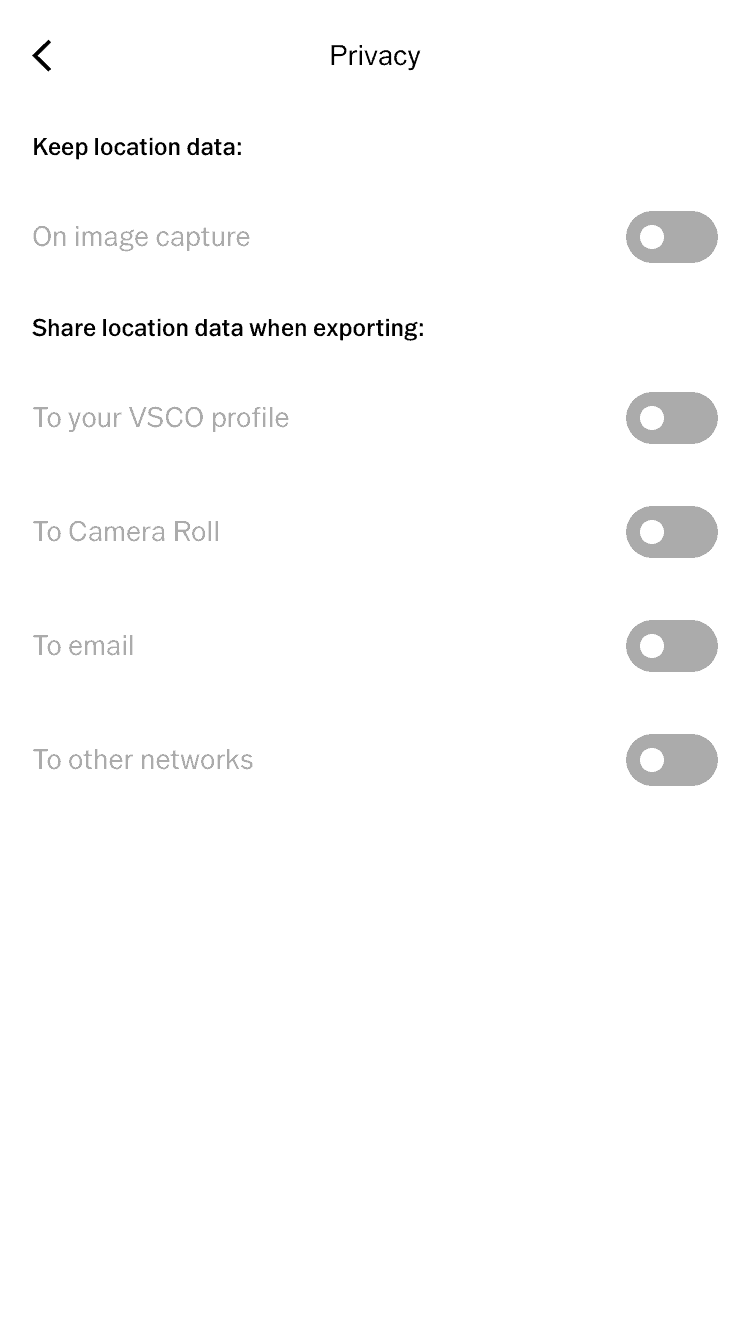The height and width of the screenshot is (1334, 750).
Task: Select the Keep location data heading
Action: [137, 147]
